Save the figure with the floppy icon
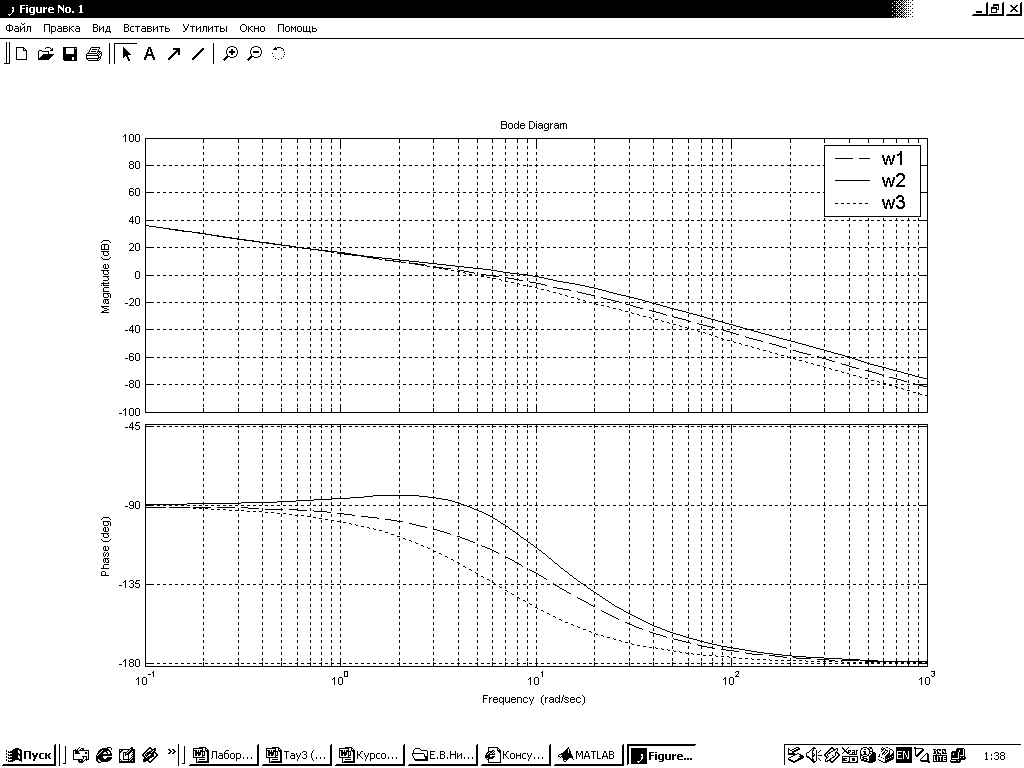 (x=69, y=54)
